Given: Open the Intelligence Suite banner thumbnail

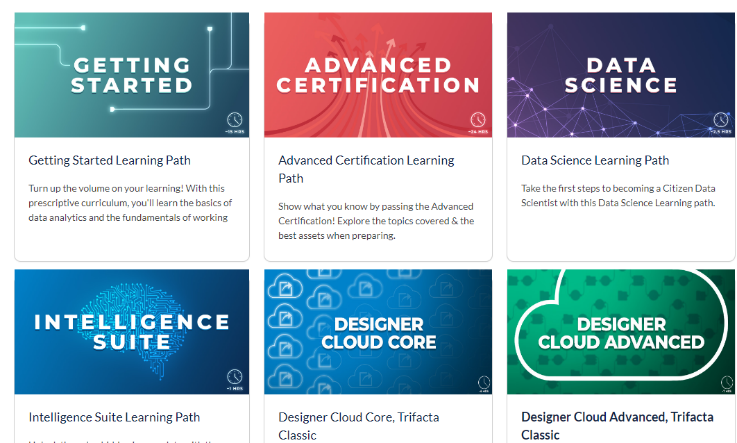Looking at the screenshot, I should pyautogui.click(x=132, y=332).
